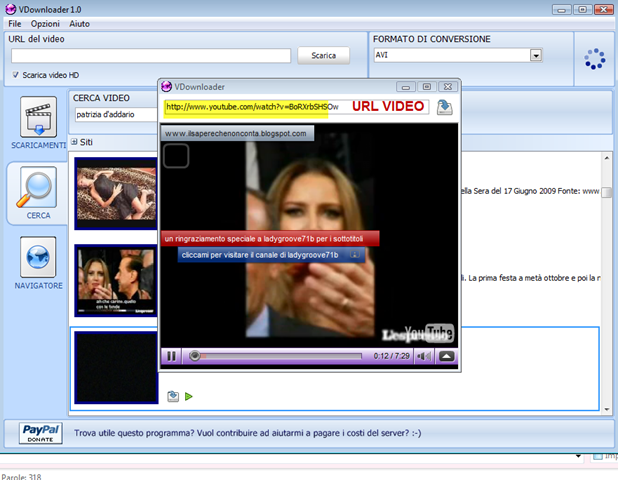Click the Scarica button
Screen dimensions: 618x480
(x=324, y=56)
